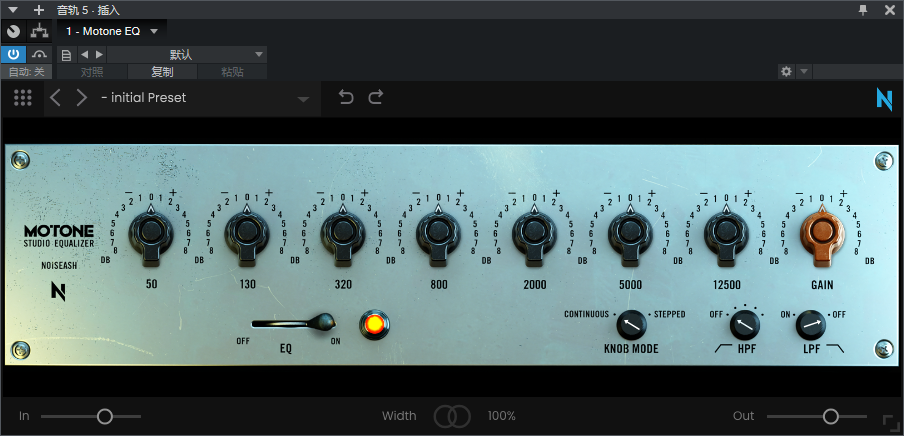Screen dimensions: 904x436
Task: Click the In level slider handle
Action: (104, 416)
